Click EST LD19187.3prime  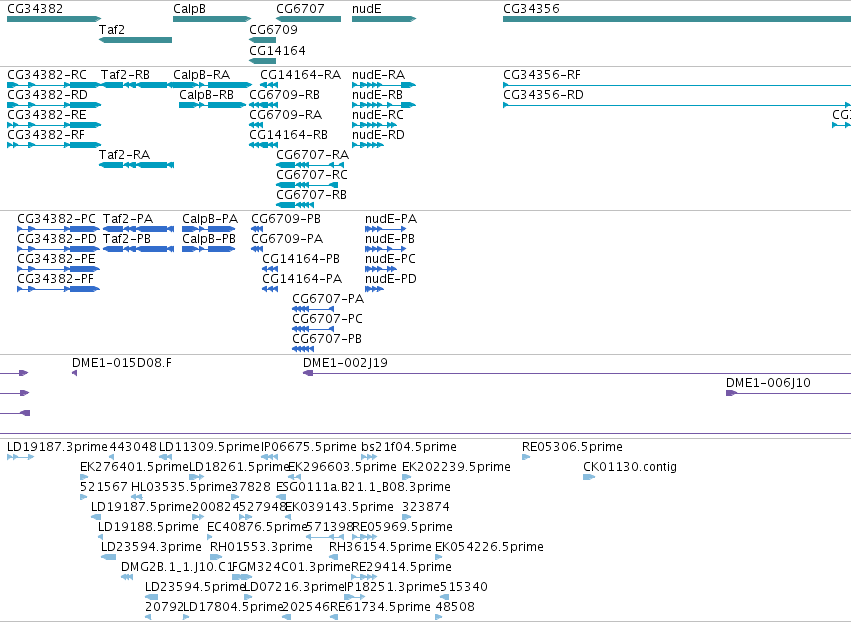click(x=21, y=457)
